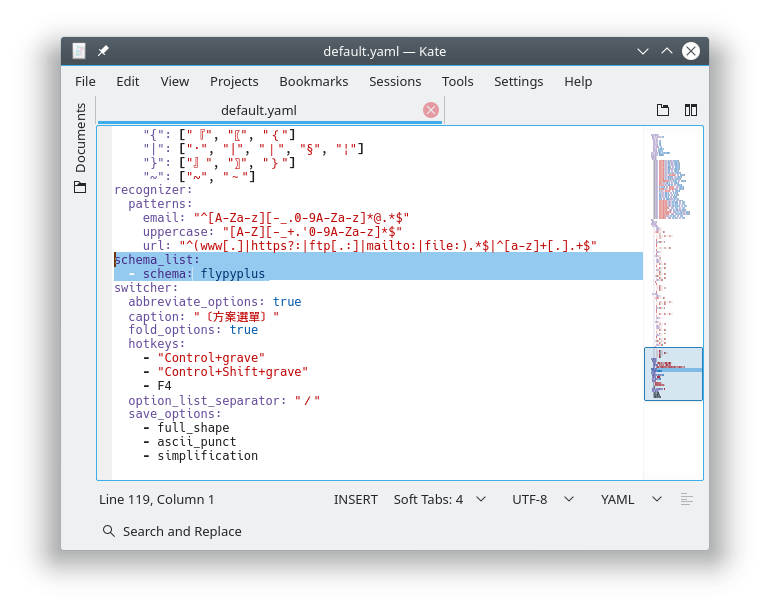
Task: Open the Projects menu
Action: click(x=234, y=81)
